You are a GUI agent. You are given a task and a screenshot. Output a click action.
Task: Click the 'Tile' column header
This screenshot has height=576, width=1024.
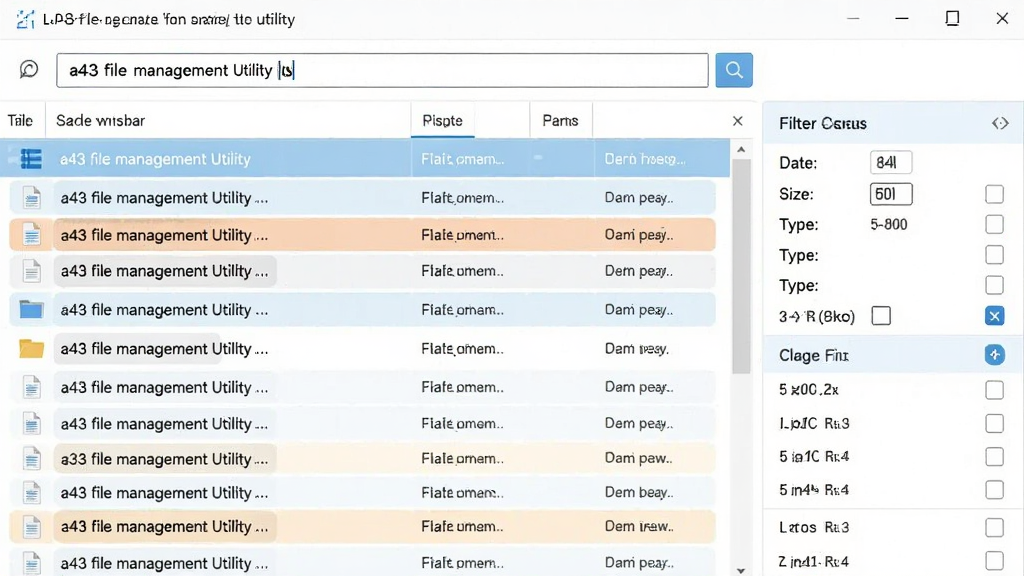pyautogui.click(x=20, y=121)
